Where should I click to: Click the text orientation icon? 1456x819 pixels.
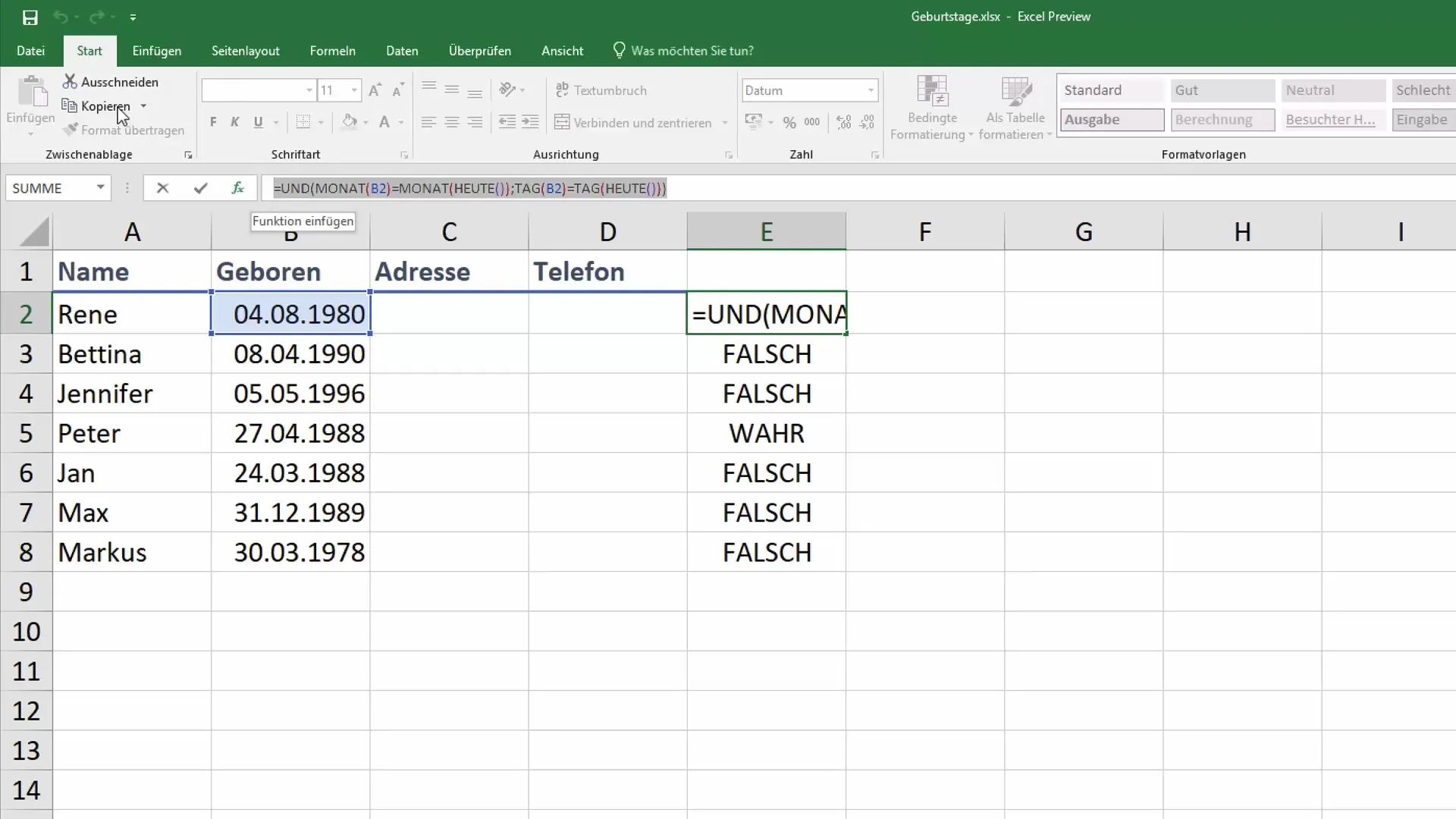coord(507,89)
